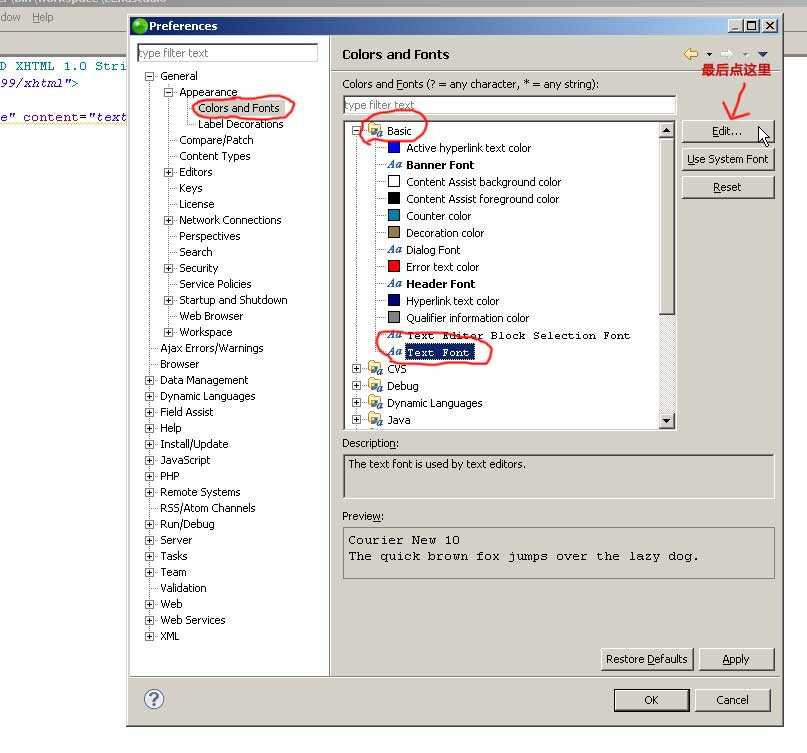Select Label Decorations in tree

240,124
